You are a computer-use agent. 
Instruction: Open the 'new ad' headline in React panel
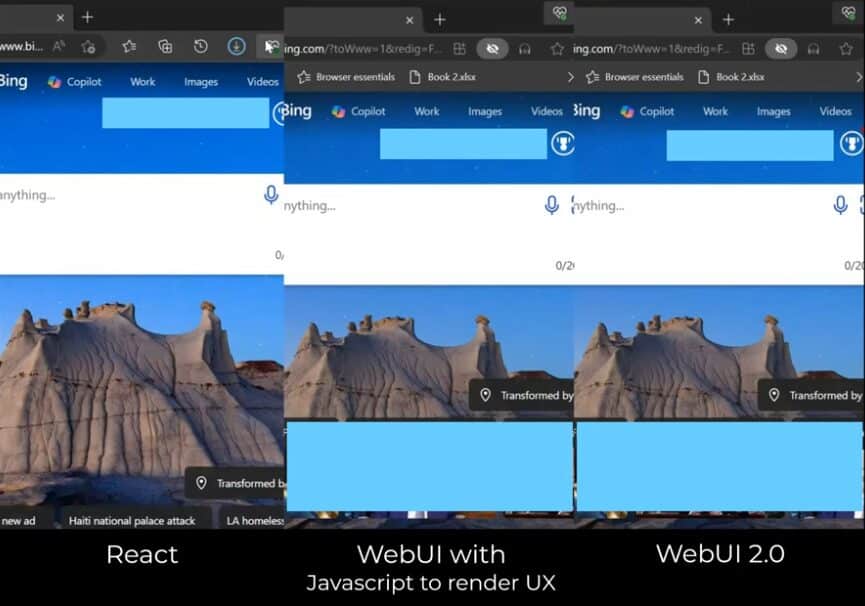click(x=19, y=521)
